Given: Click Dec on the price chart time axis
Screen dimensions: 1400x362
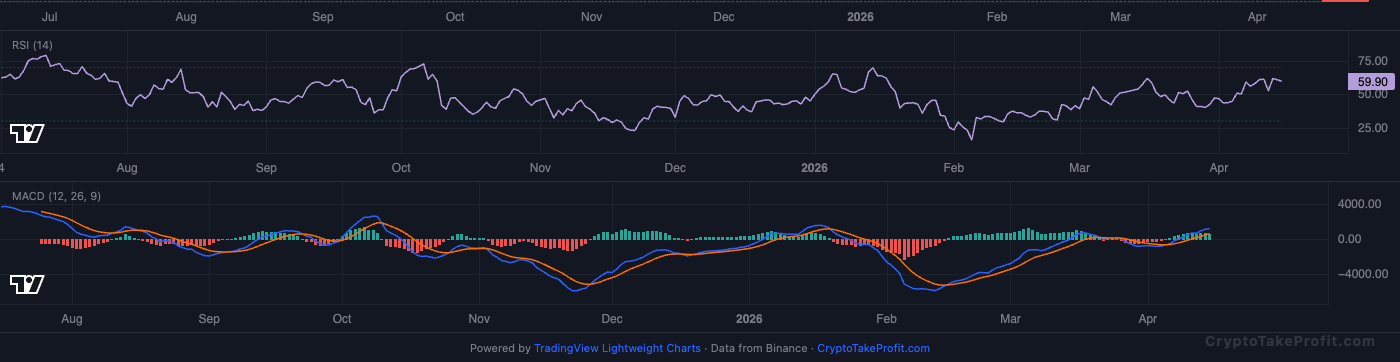Looking at the screenshot, I should click(724, 17).
